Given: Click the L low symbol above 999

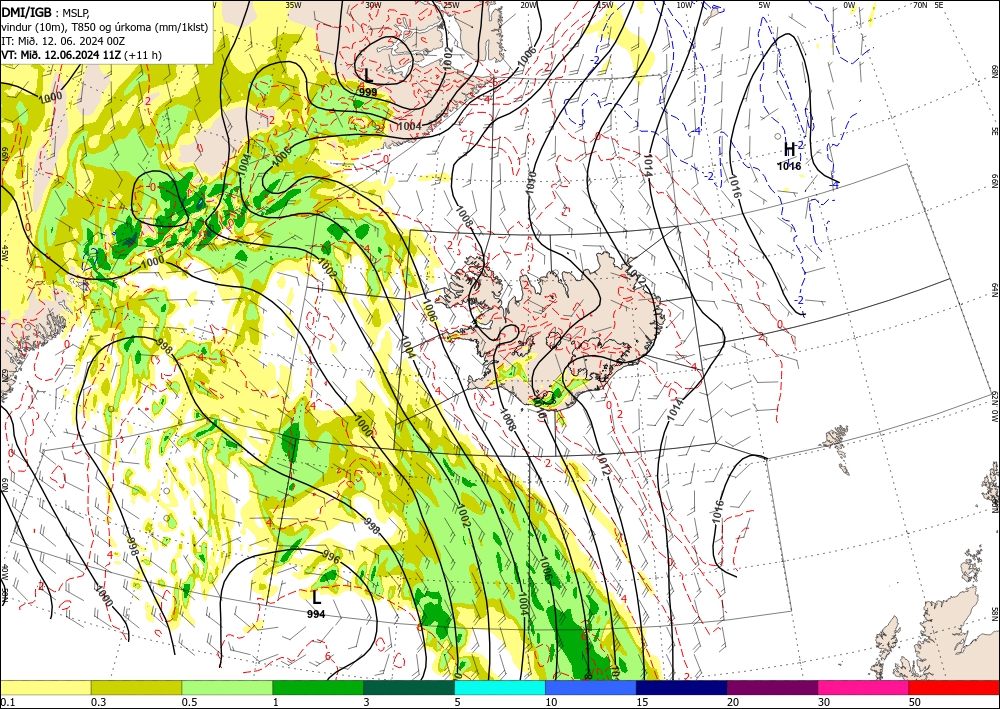Looking at the screenshot, I should 368,77.
